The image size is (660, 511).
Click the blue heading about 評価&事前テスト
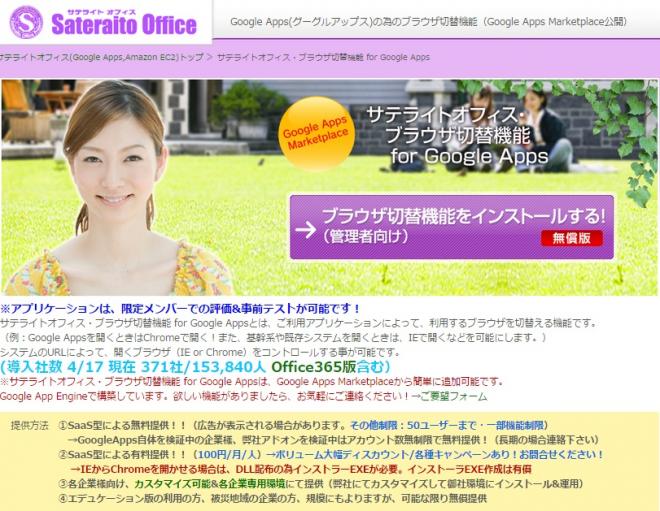(x=180, y=309)
